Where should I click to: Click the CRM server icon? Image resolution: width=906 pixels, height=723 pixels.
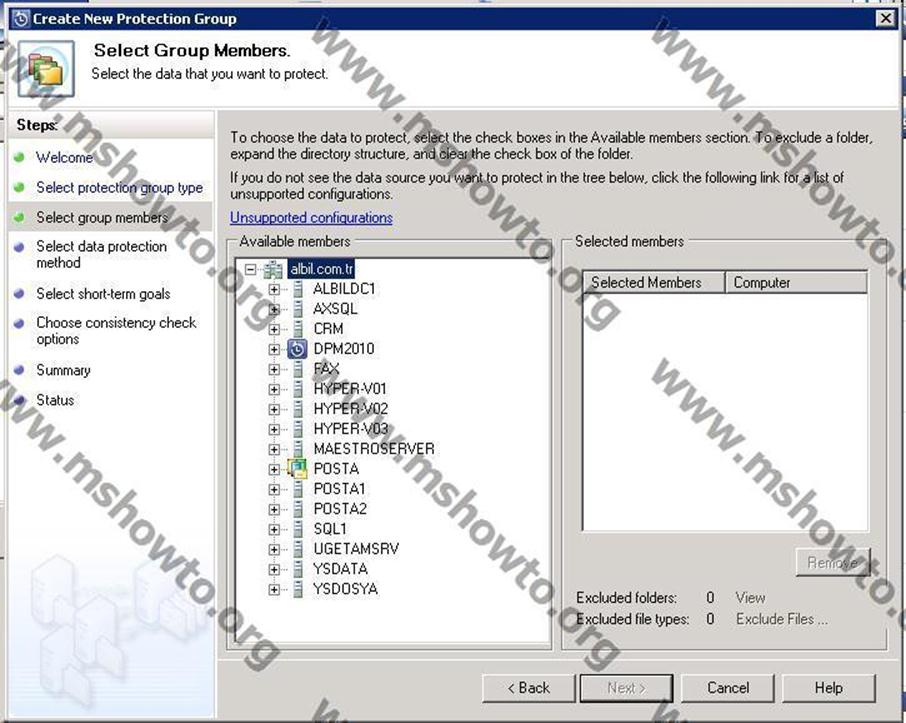tap(298, 329)
